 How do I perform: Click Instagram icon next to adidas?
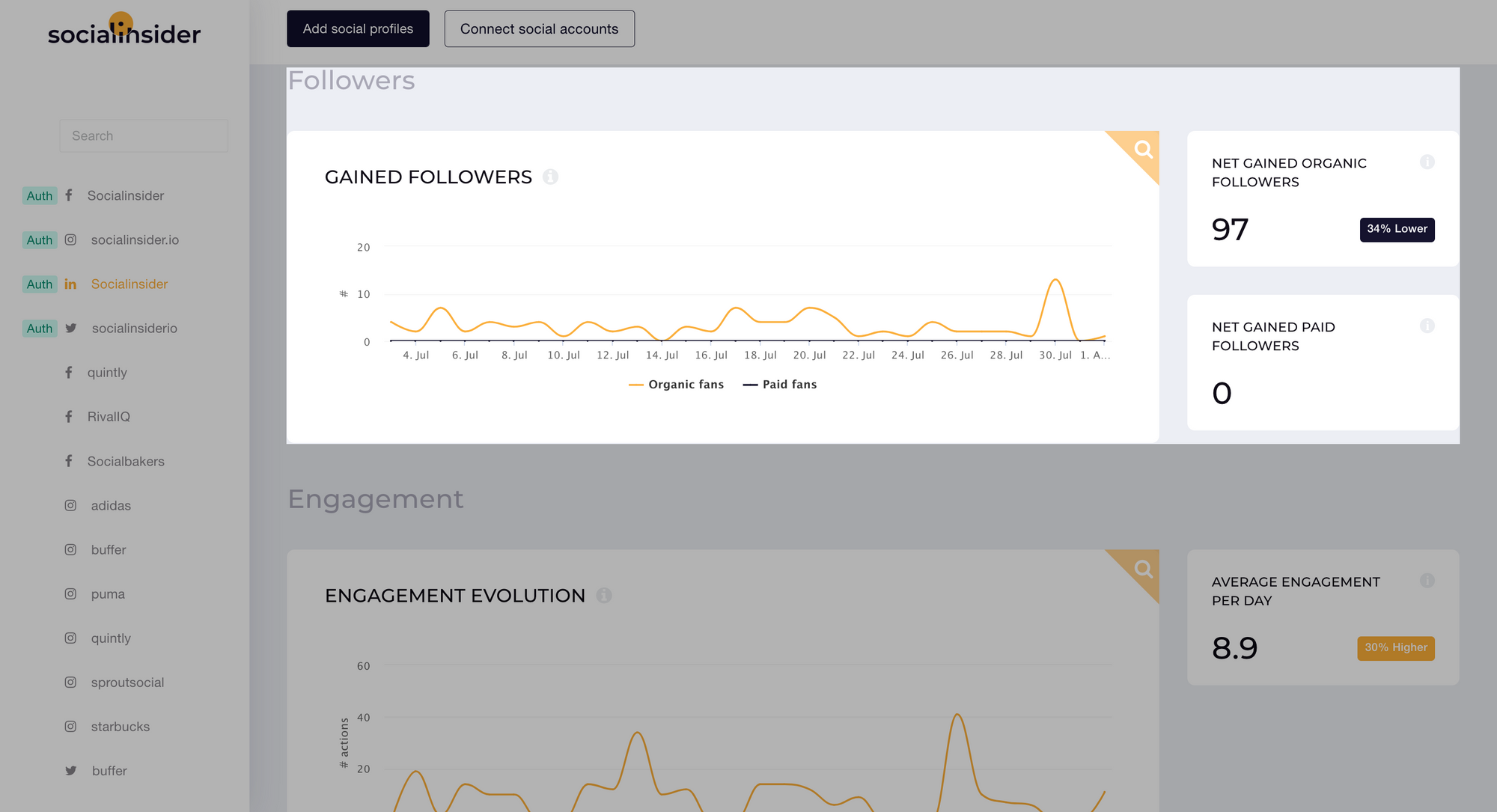pos(70,505)
